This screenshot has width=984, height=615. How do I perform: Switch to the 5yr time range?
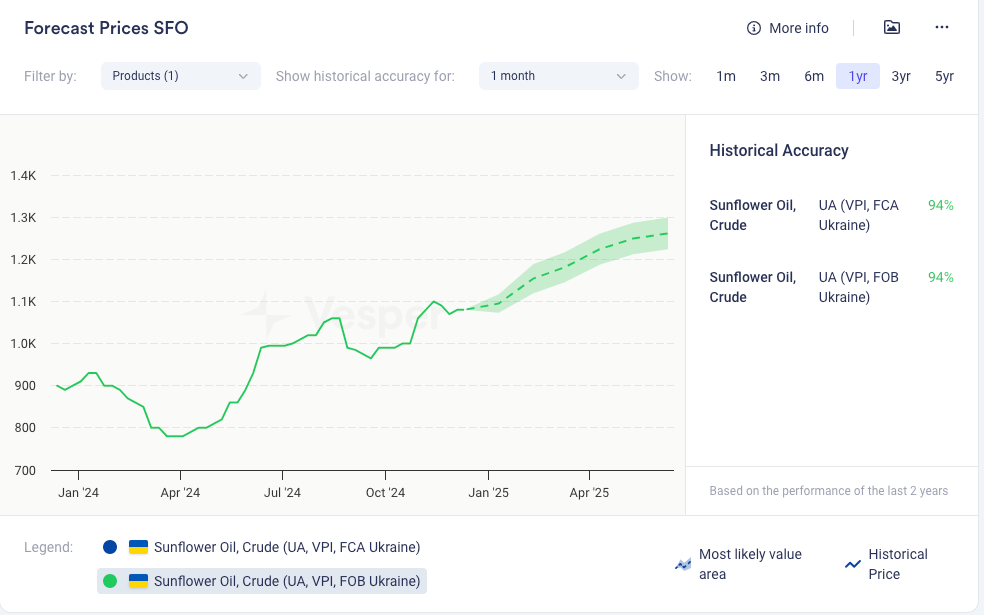click(x=944, y=76)
